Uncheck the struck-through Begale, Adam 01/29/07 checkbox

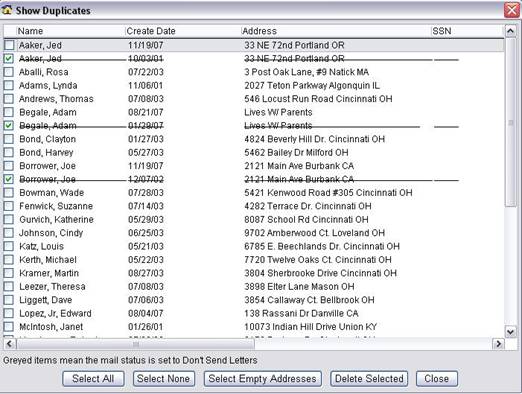[9, 125]
